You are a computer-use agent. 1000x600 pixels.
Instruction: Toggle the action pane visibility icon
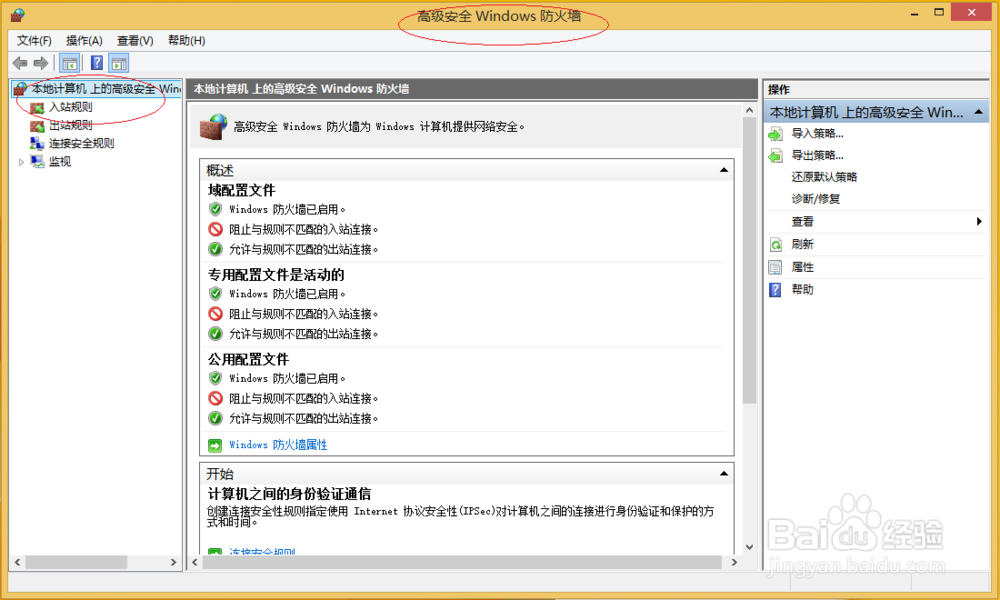pyautogui.click(x=121, y=62)
